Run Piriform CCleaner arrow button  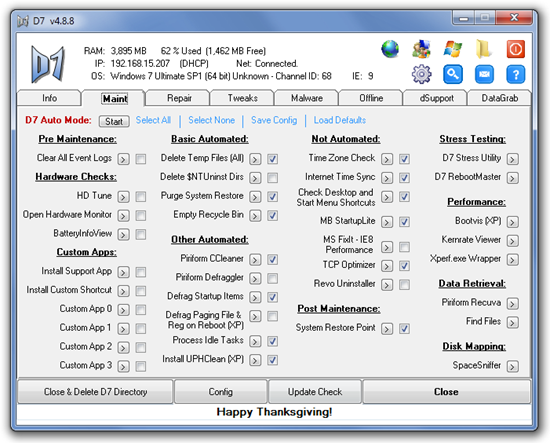[255, 260]
